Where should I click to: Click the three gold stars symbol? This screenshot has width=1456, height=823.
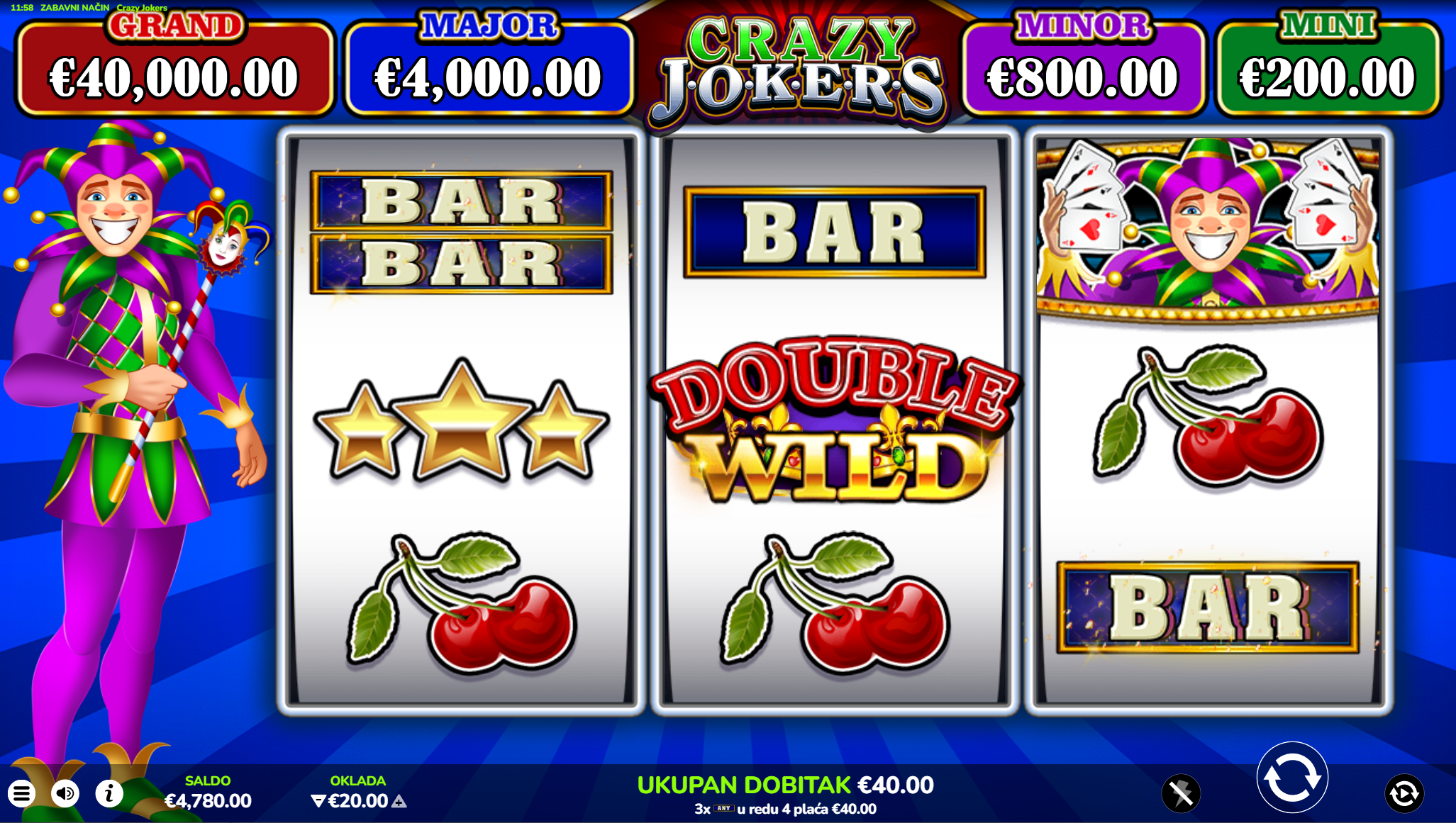point(462,421)
